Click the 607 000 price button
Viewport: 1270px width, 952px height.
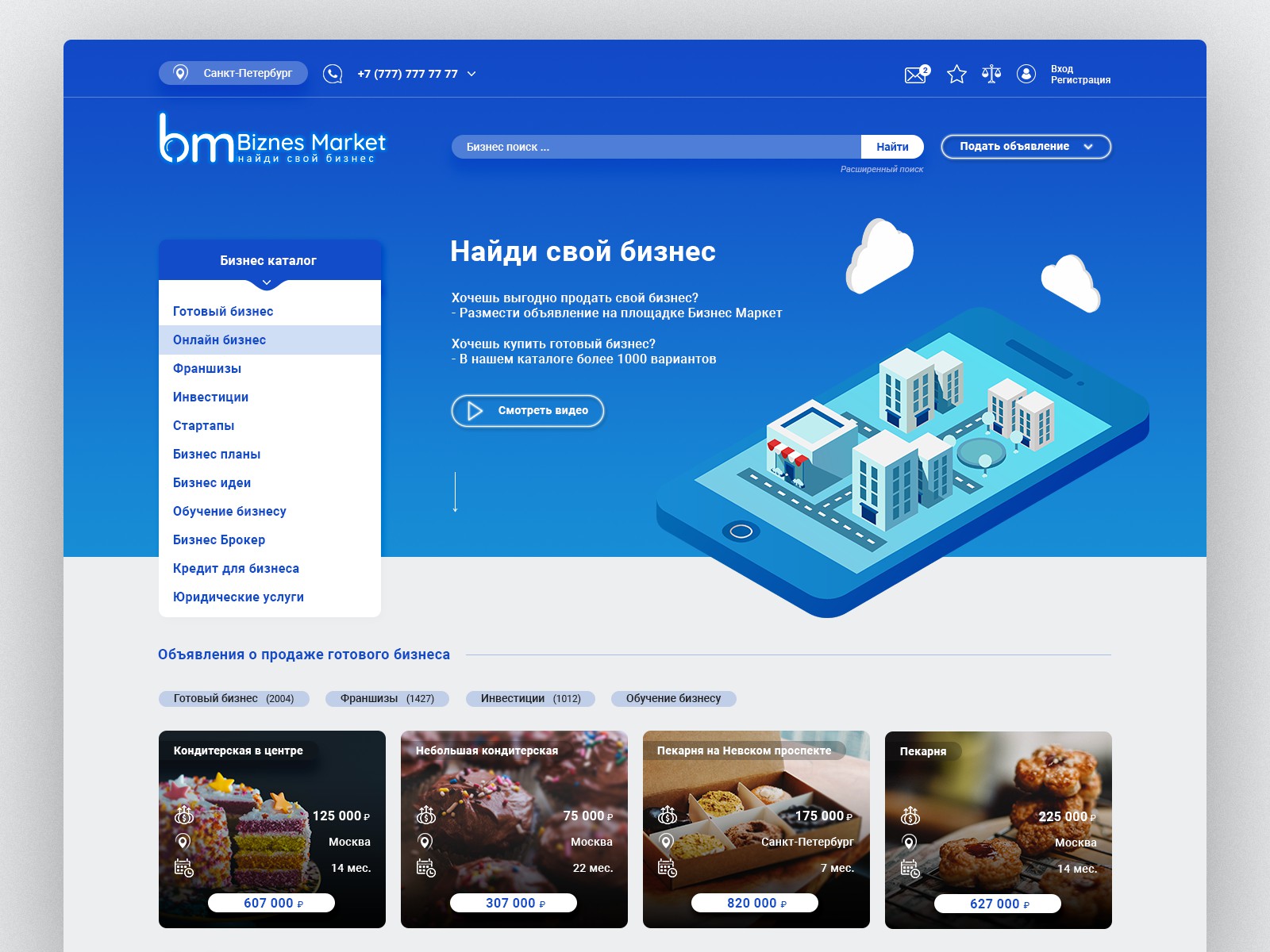tap(271, 903)
